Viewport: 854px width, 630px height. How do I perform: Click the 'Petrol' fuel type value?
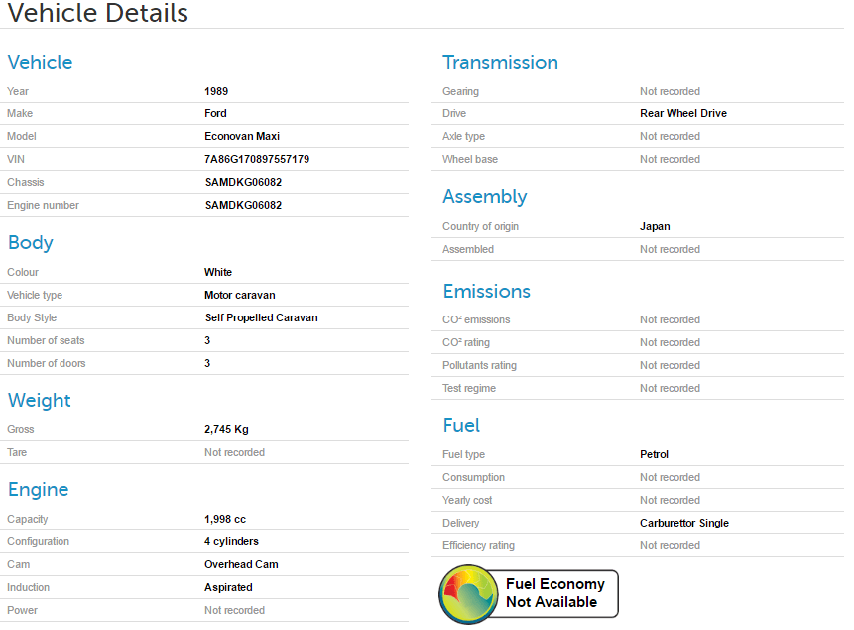(x=654, y=454)
